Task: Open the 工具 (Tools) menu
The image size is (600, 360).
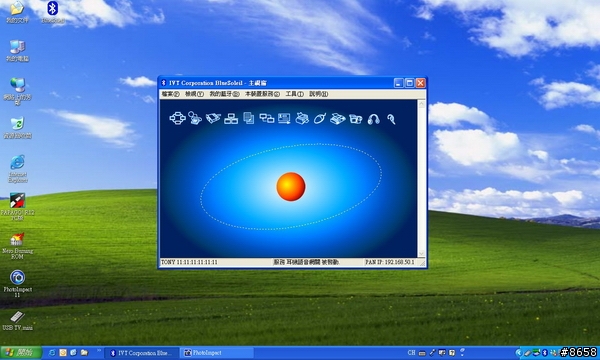Action: coord(294,94)
